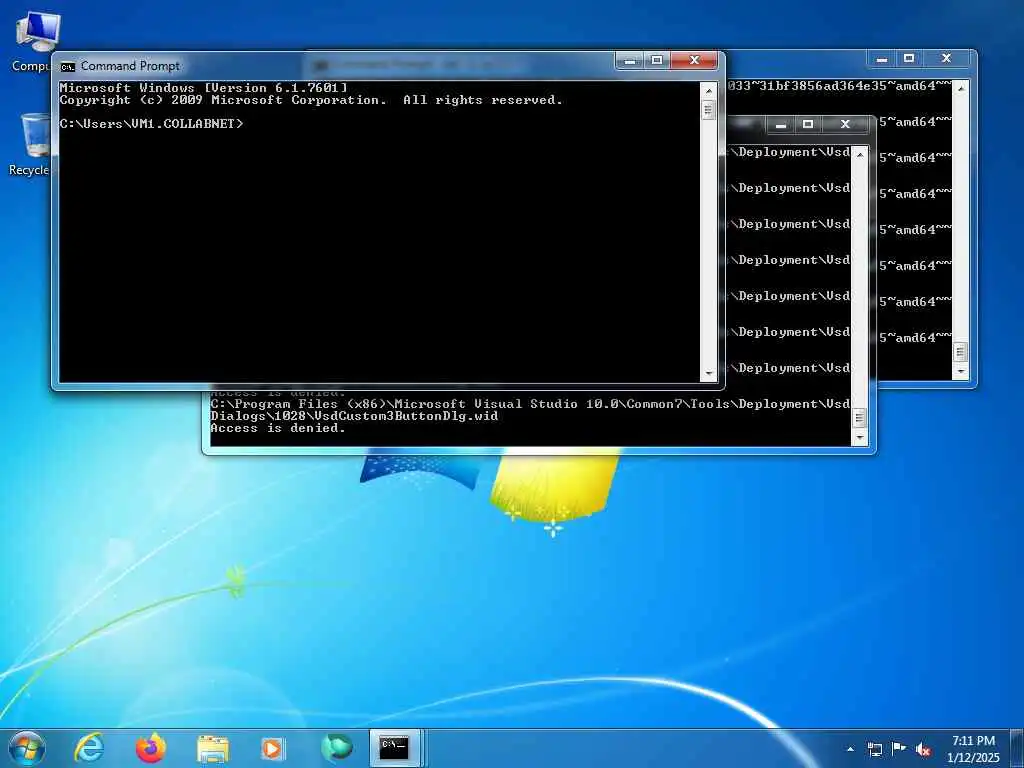Click scroll-down arrow in front Command Prompt
Screen dimensions: 1024x768
pos(709,374)
